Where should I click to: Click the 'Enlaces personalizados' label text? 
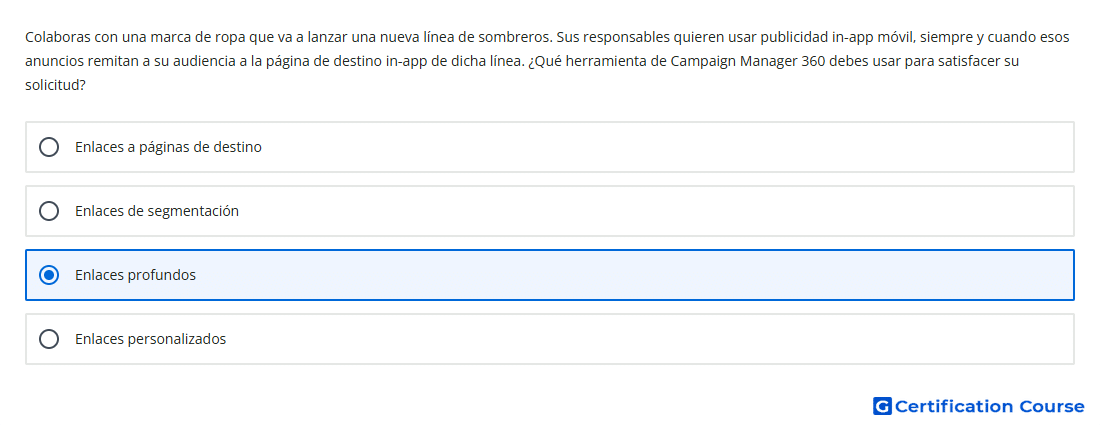click(x=151, y=339)
